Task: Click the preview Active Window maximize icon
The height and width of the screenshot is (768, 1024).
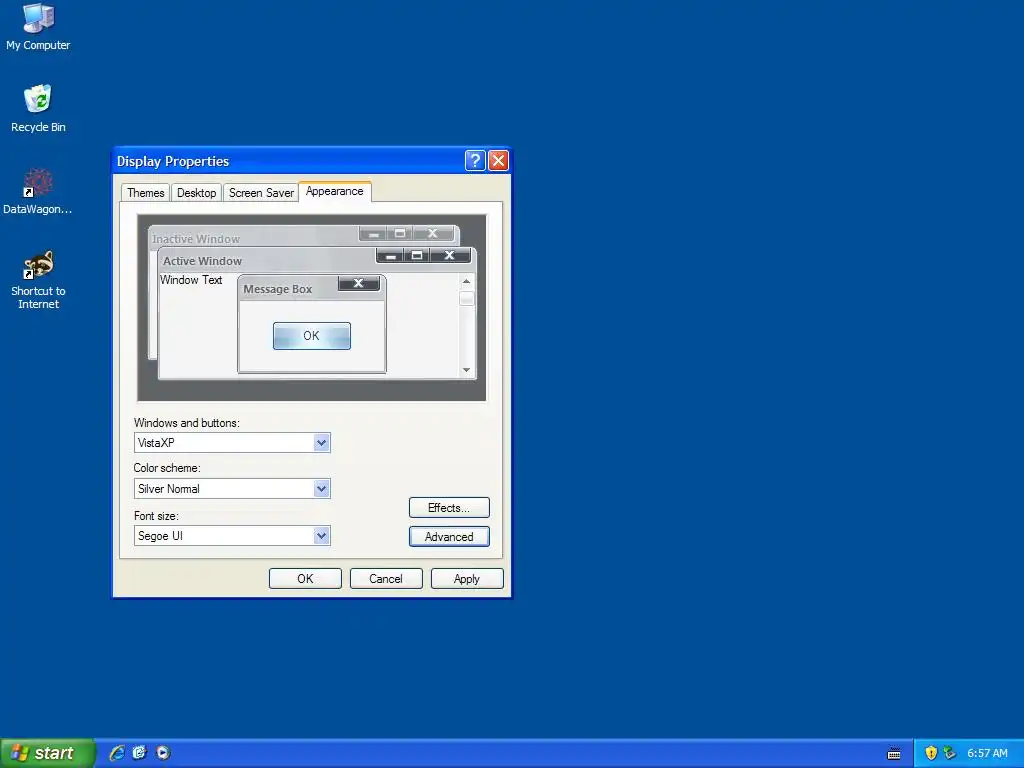Action: tap(417, 255)
